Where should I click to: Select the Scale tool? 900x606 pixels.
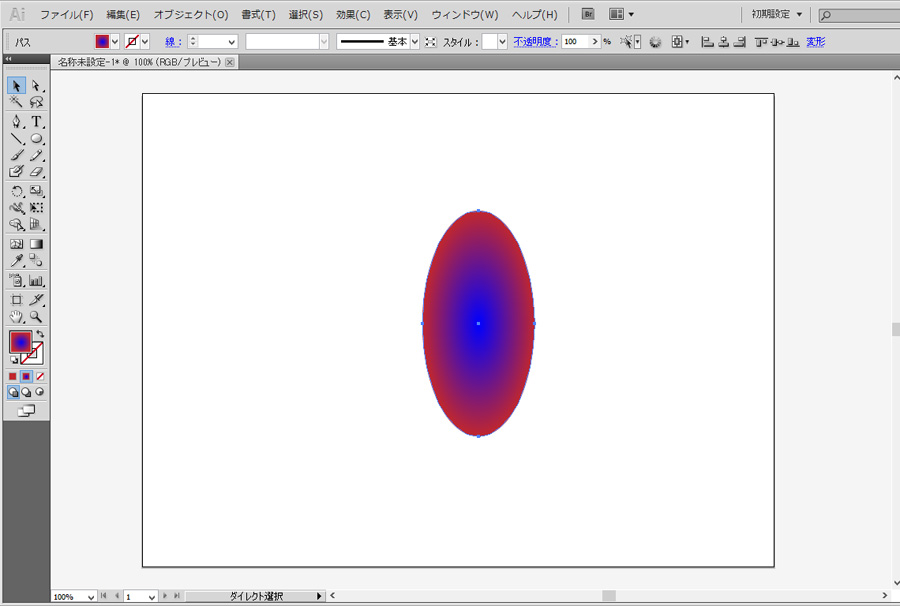click(36, 191)
